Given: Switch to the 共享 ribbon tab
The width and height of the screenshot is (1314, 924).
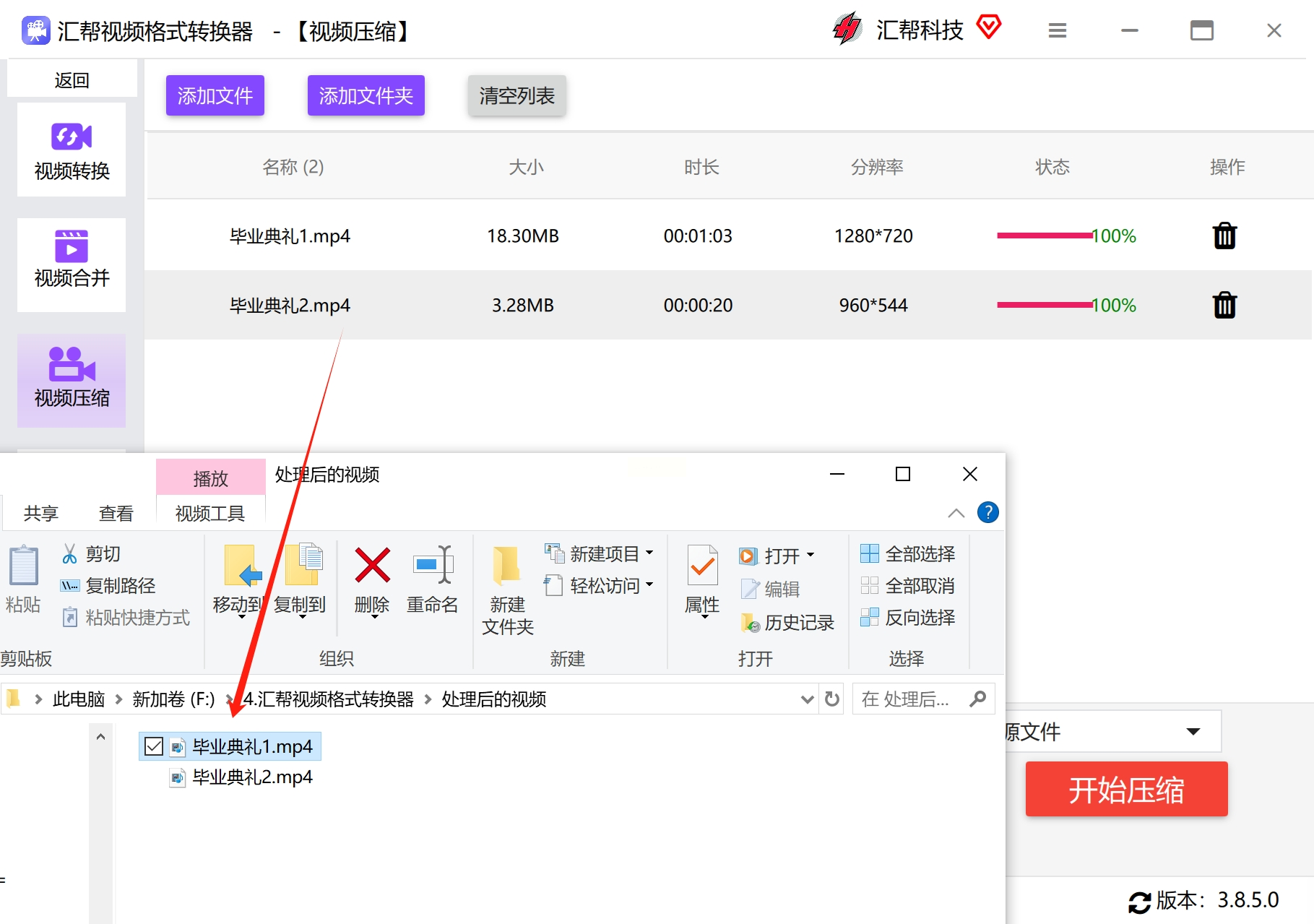Looking at the screenshot, I should point(41,514).
